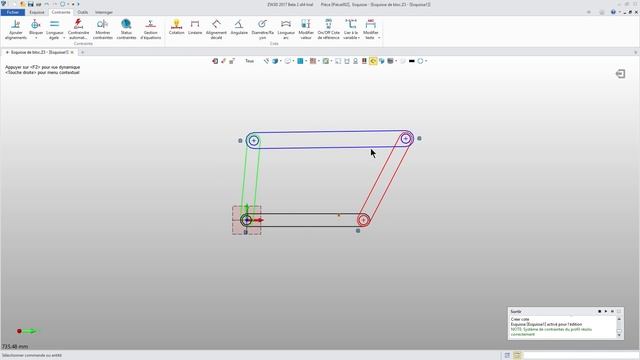Expand the Modifier texte dropdown arrow

(379, 38)
